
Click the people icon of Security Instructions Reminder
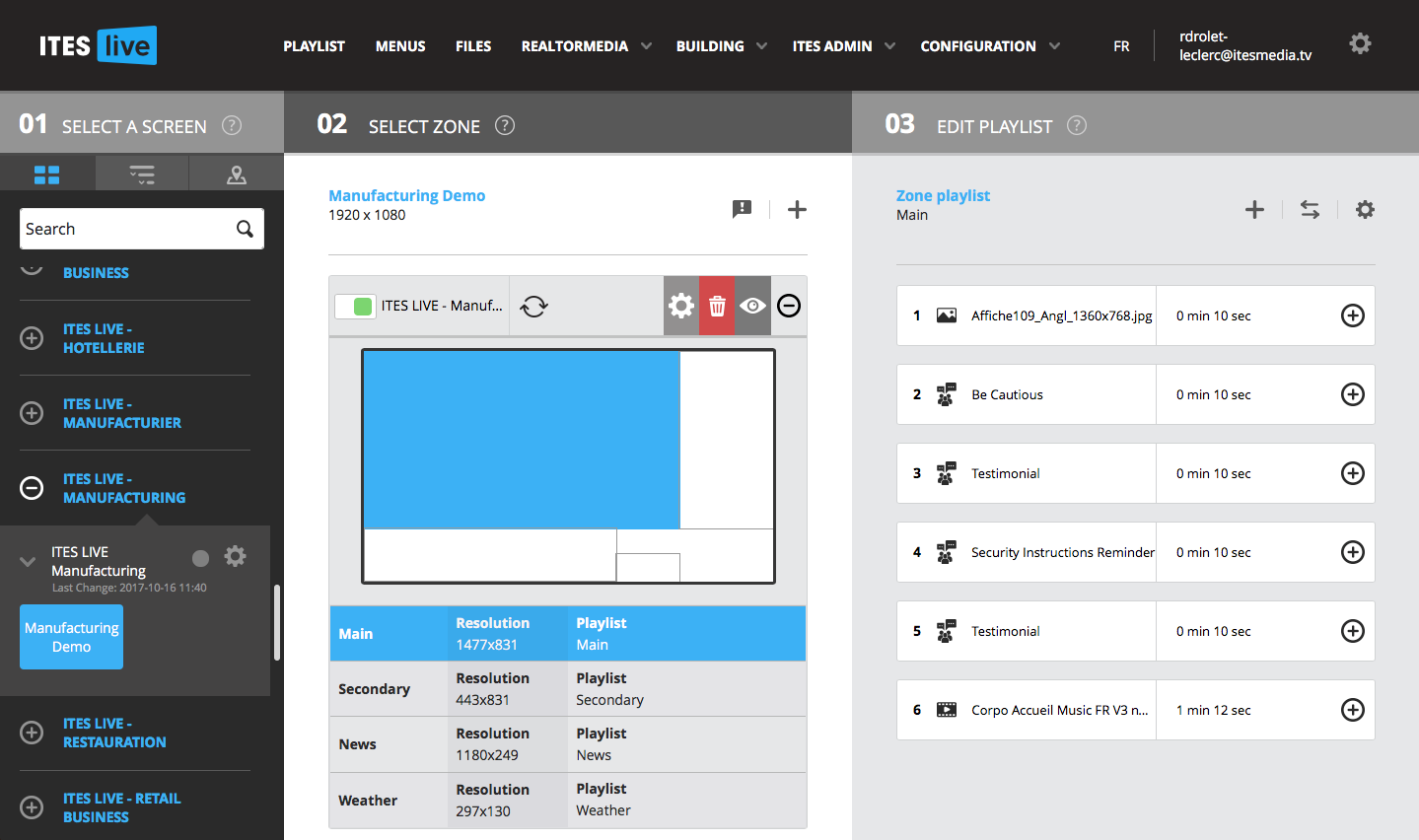(947, 552)
